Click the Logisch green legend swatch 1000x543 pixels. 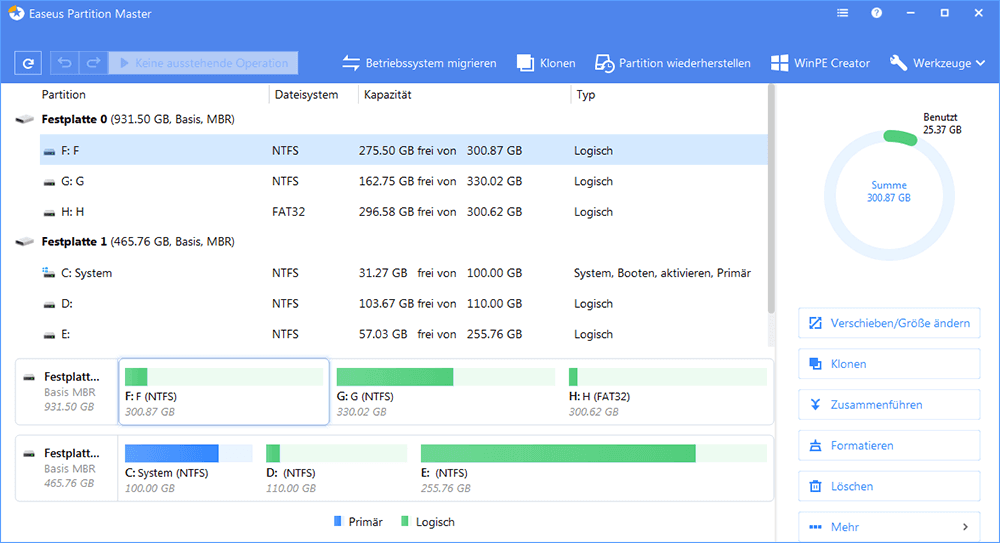pyautogui.click(x=404, y=521)
